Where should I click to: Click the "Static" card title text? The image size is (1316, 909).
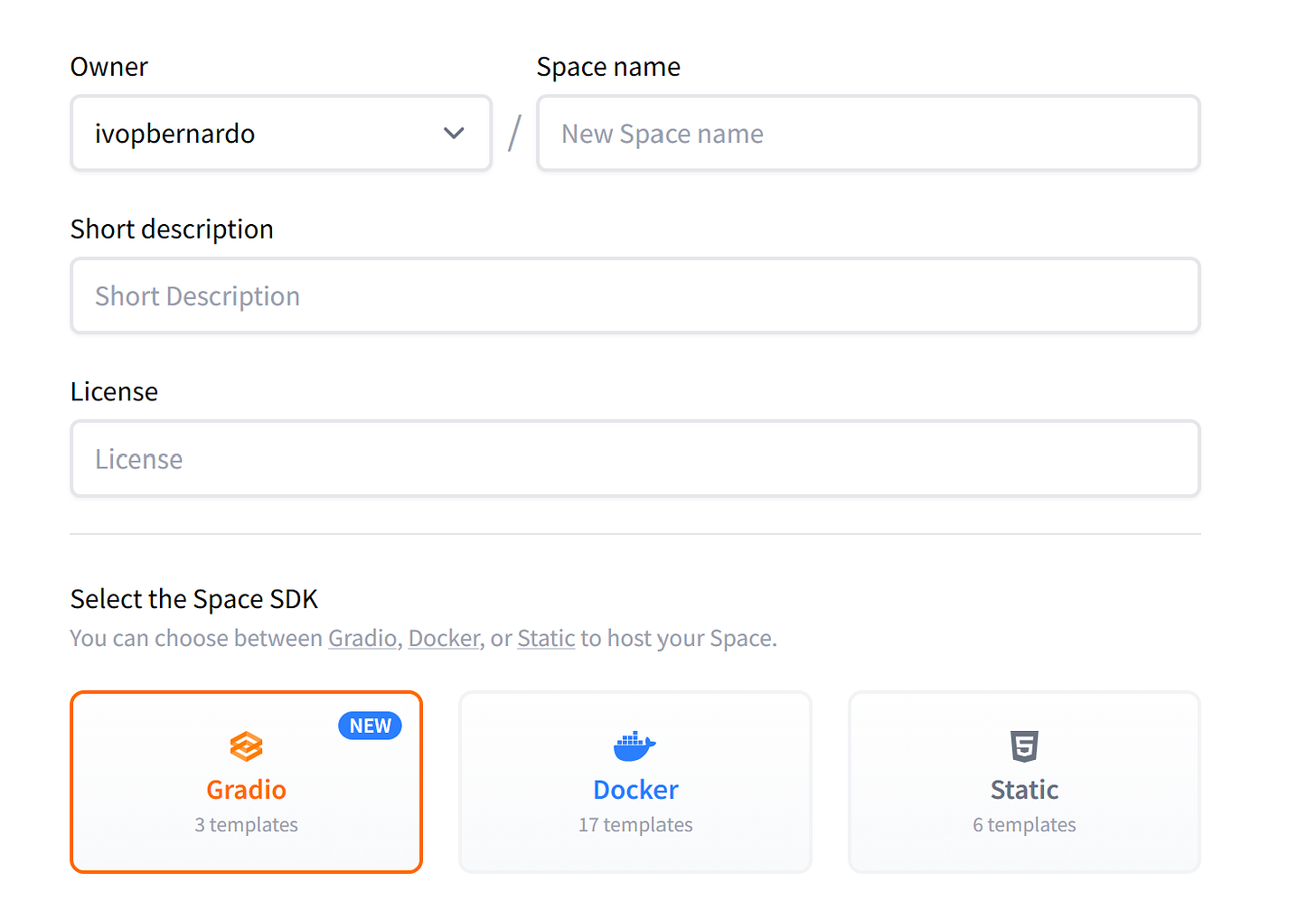pyautogui.click(x=1024, y=789)
